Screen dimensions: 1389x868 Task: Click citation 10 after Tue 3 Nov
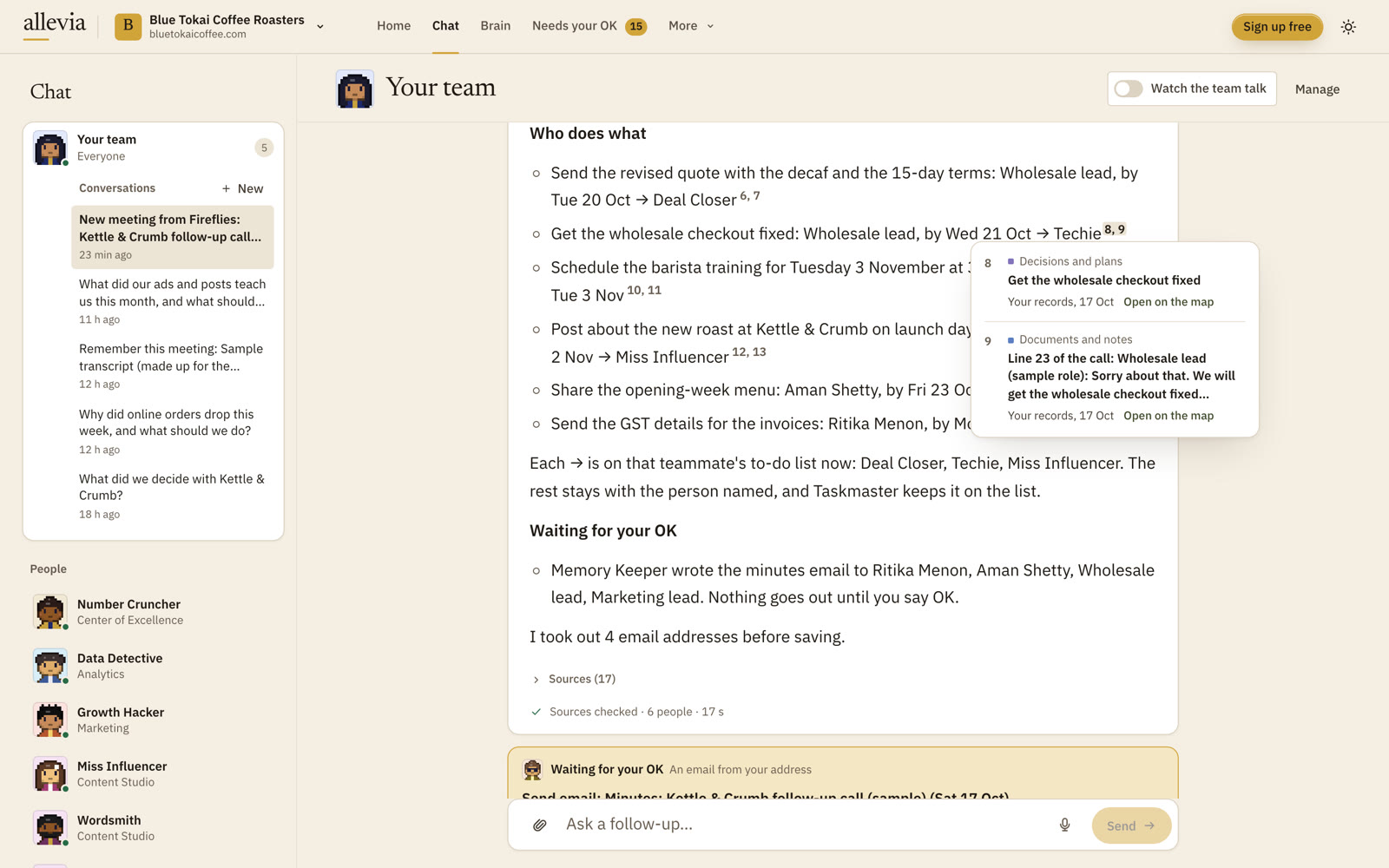635,291
